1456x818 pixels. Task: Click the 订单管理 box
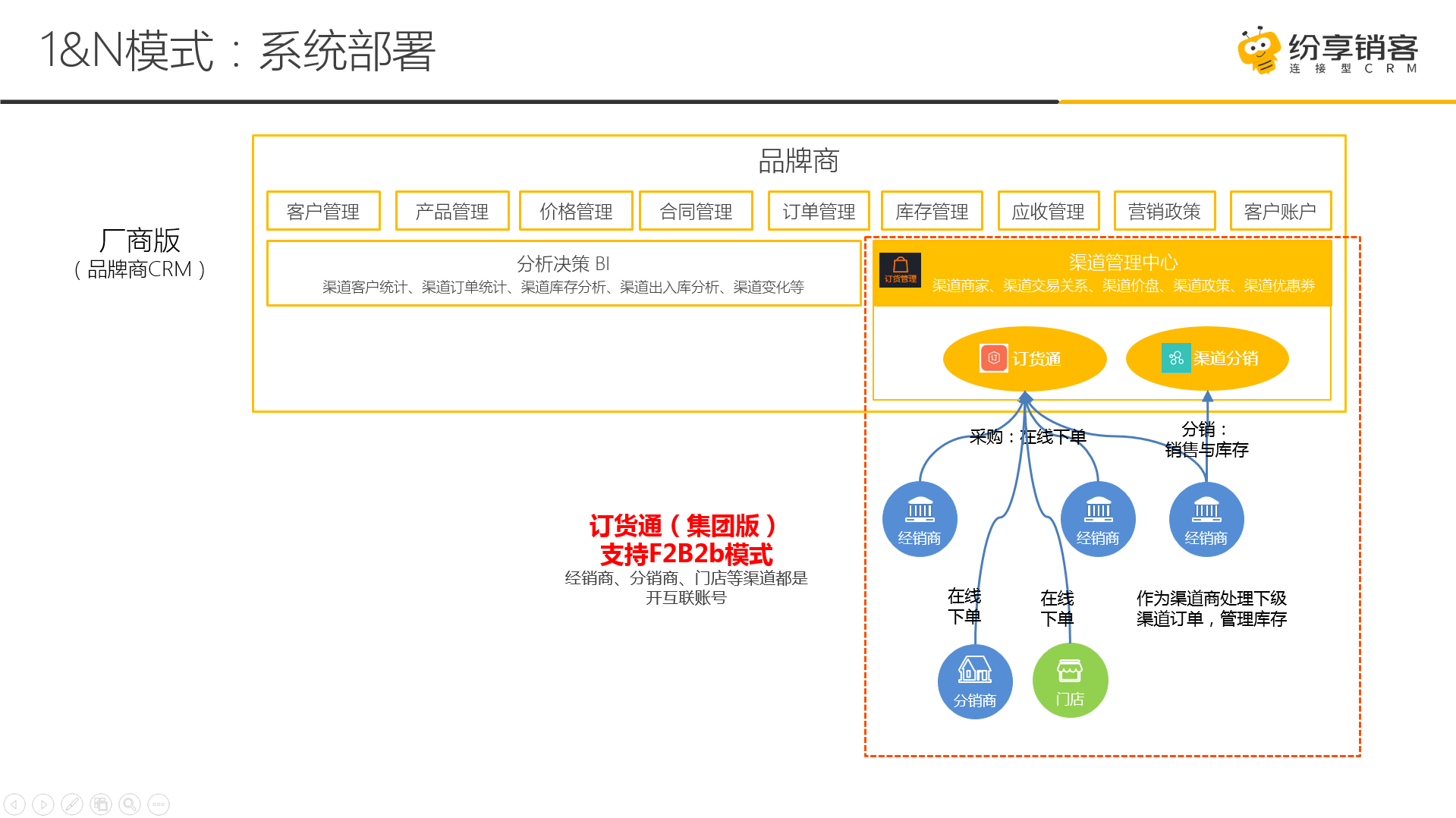click(x=819, y=211)
